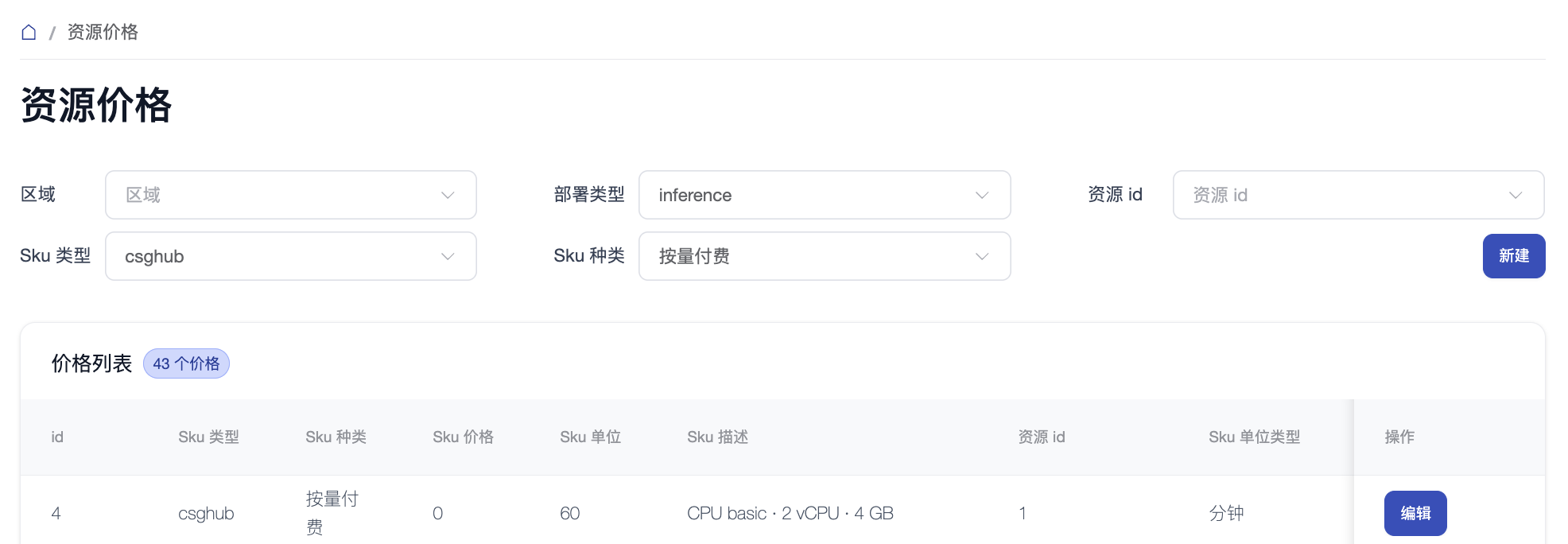1568x544 pixels.
Task: Click the Sku 描述 column header
Action: click(x=716, y=437)
